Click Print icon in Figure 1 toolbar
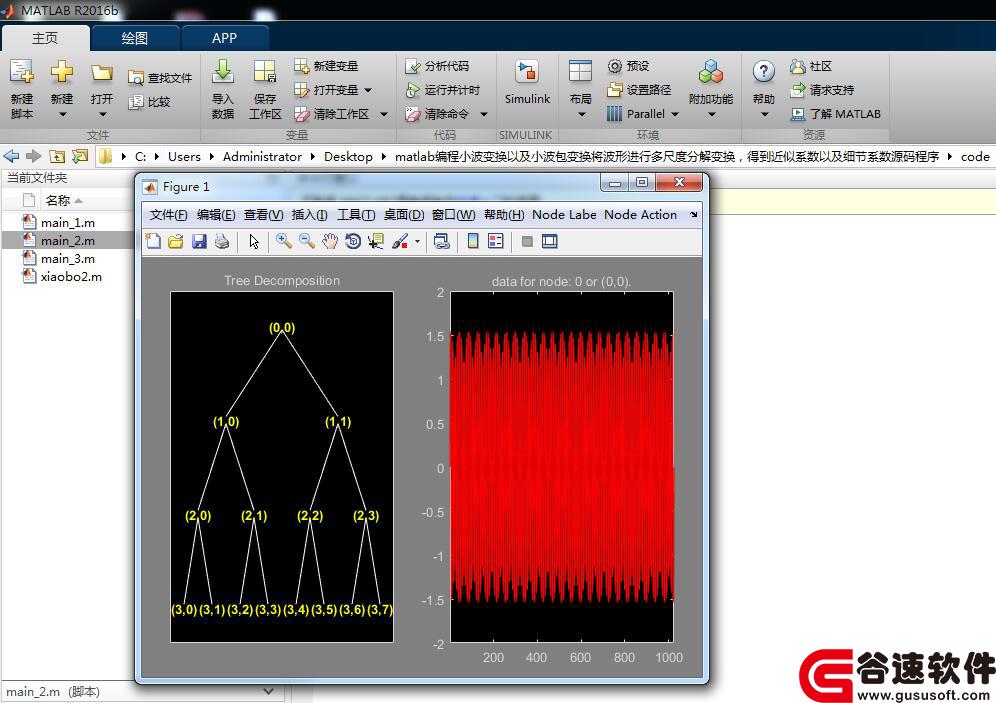The image size is (996, 703). coord(222,241)
